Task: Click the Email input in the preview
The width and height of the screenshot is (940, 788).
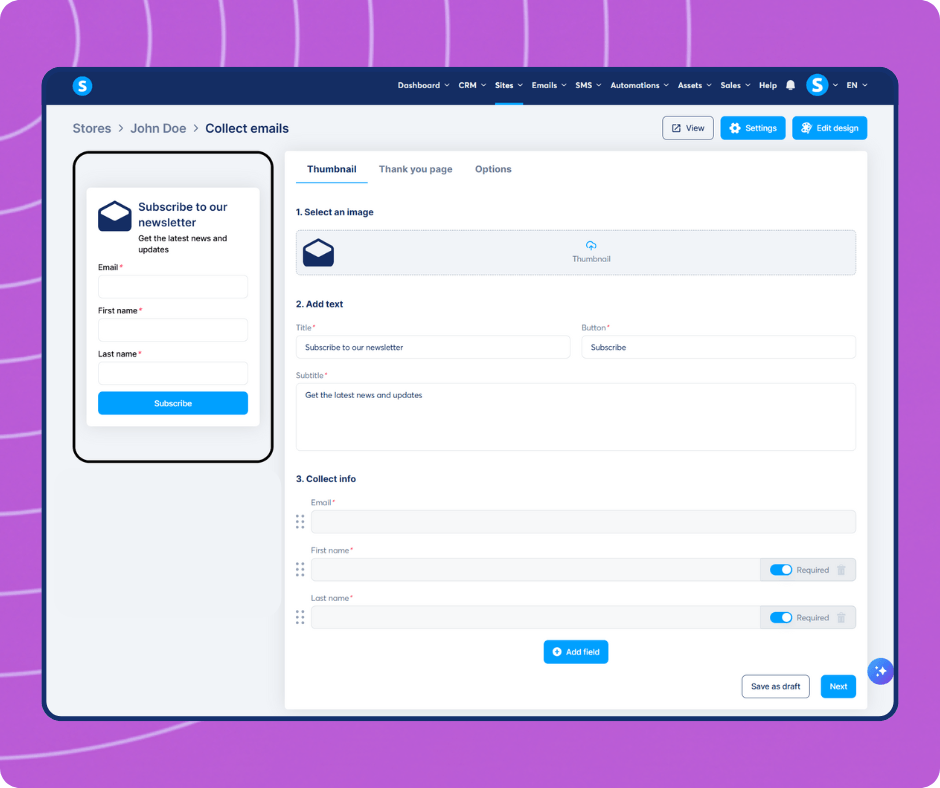Action: [x=173, y=287]
